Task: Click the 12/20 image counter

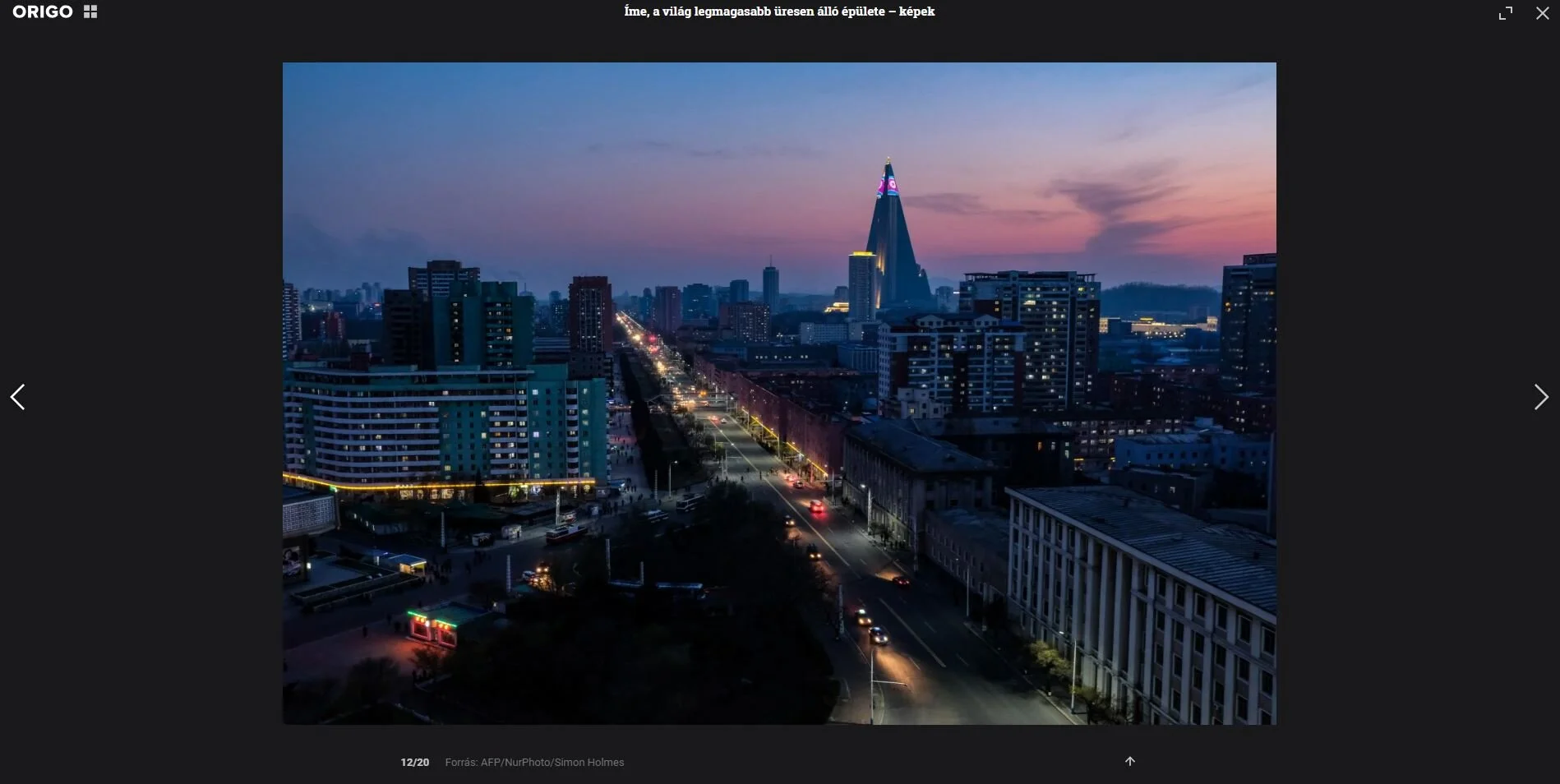Action: pyautogui.click(x=414, y=762)
